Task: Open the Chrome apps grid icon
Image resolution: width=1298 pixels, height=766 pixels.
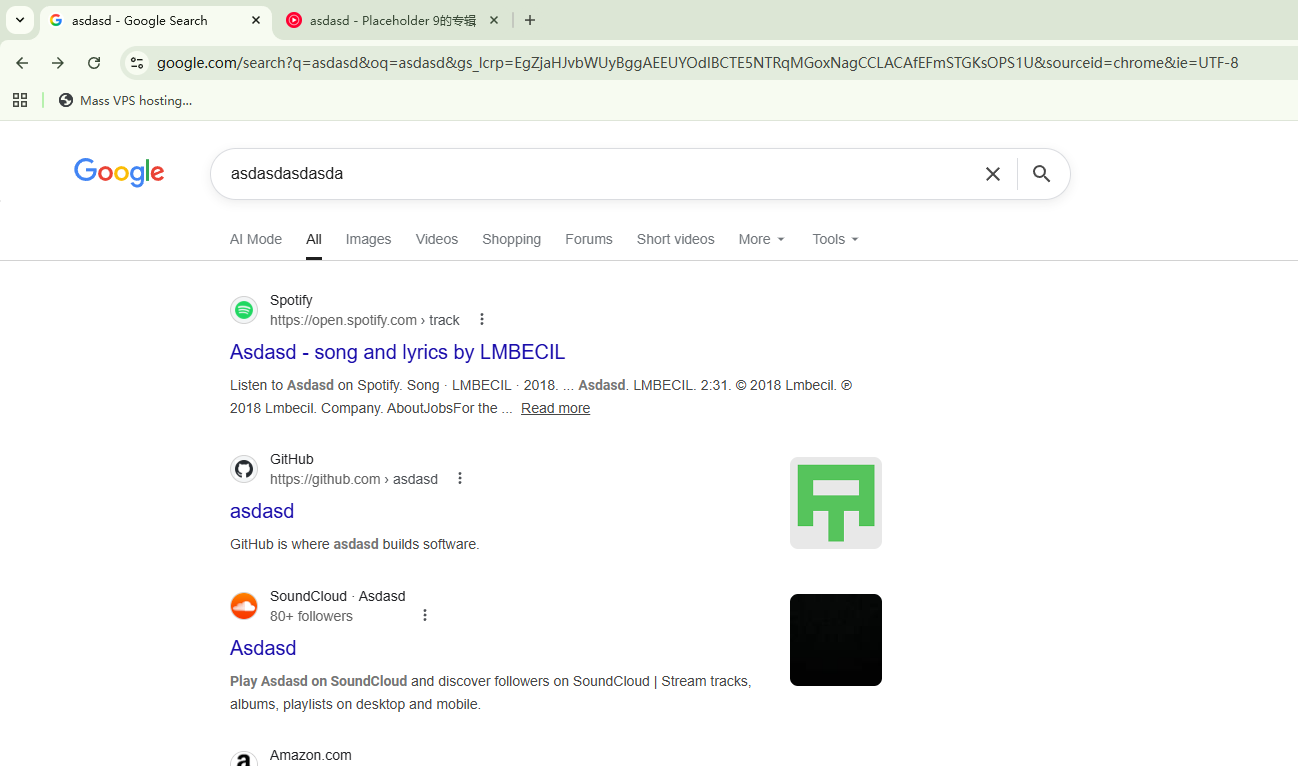Action: tap(20, 100)
